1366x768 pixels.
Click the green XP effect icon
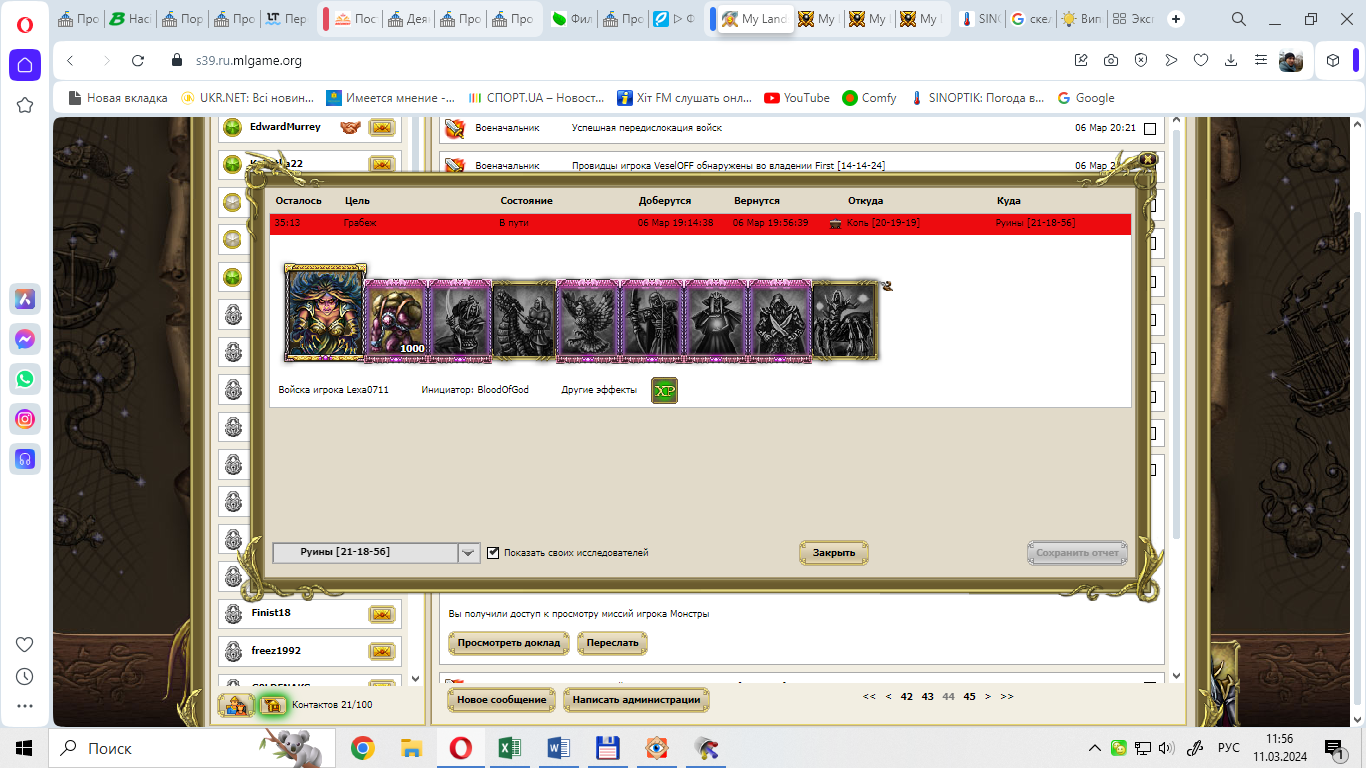click(664, 391)
